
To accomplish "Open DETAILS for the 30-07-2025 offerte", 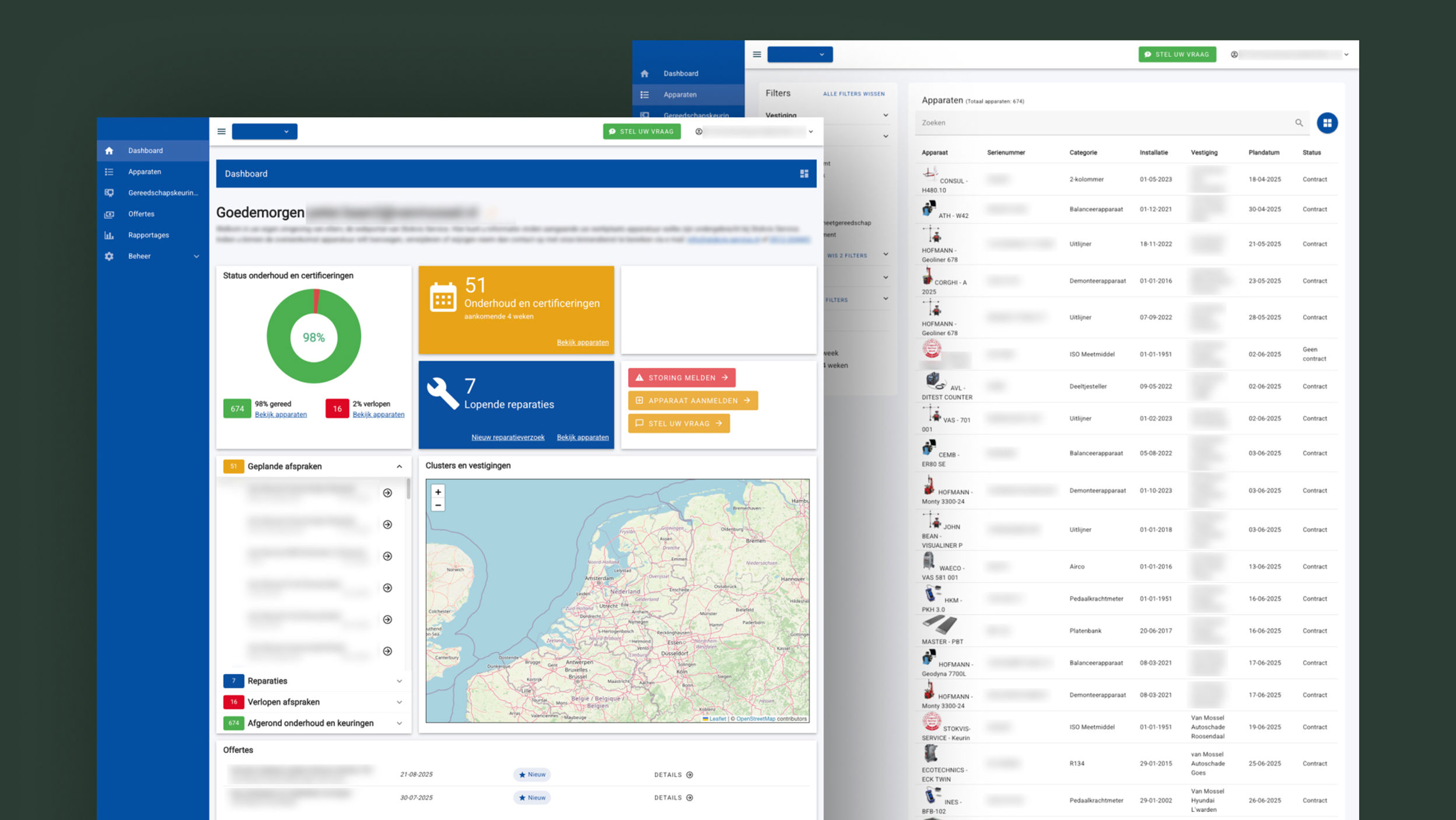I will (673, 798).
